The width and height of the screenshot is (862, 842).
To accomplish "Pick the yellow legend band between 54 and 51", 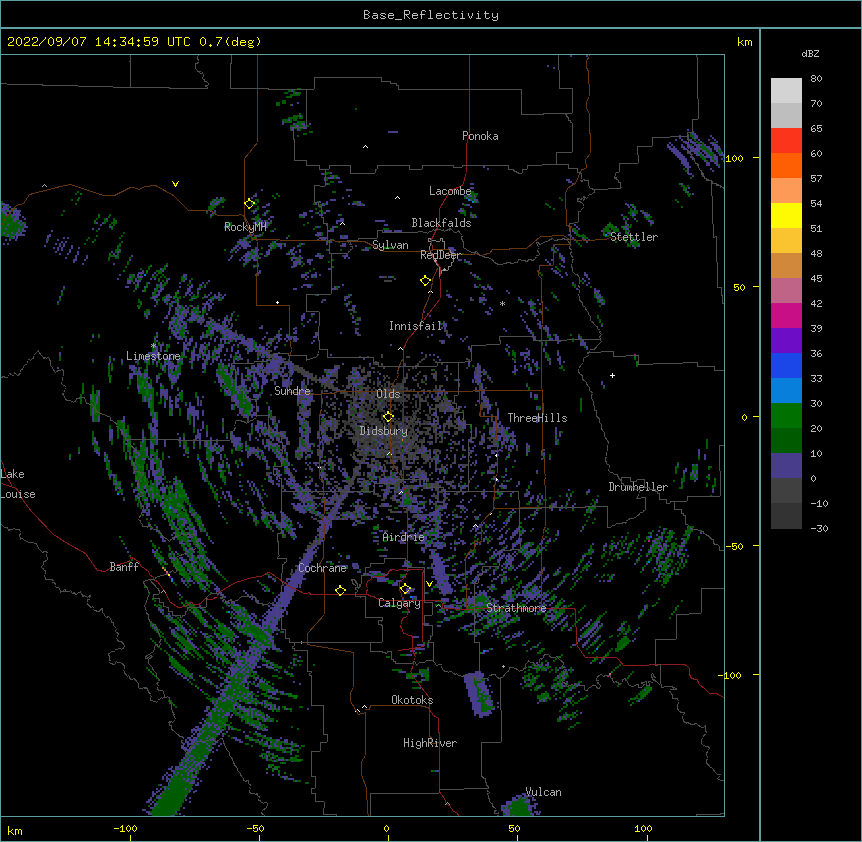I will (x=786, y=215).
